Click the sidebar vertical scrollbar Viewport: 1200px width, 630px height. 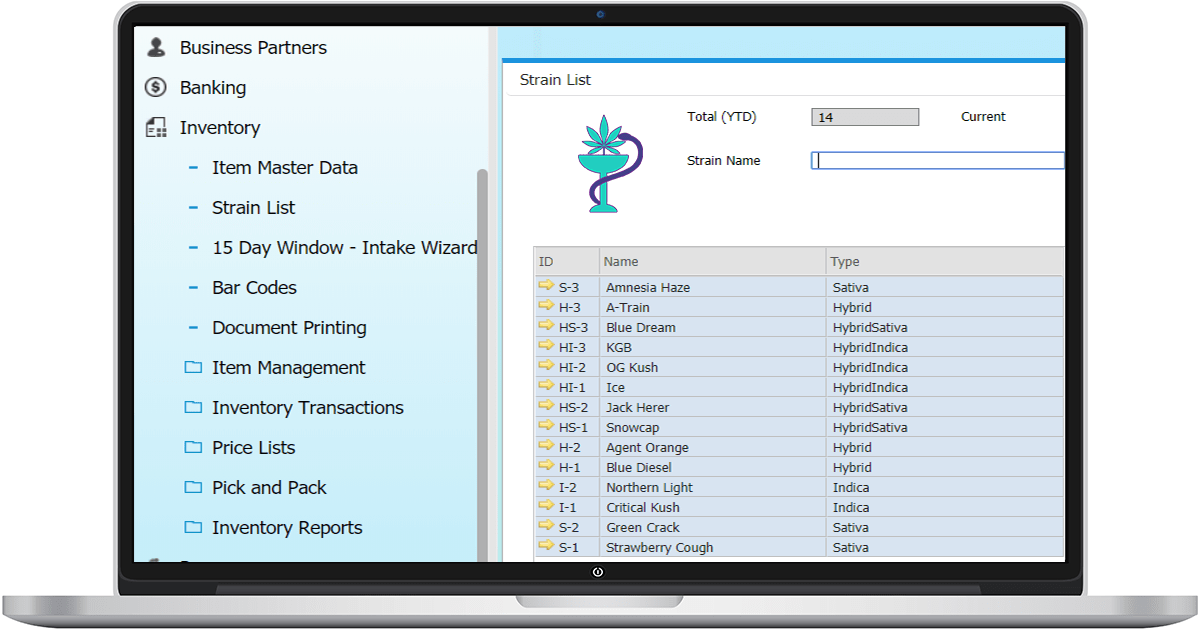(x=482, y=360)
